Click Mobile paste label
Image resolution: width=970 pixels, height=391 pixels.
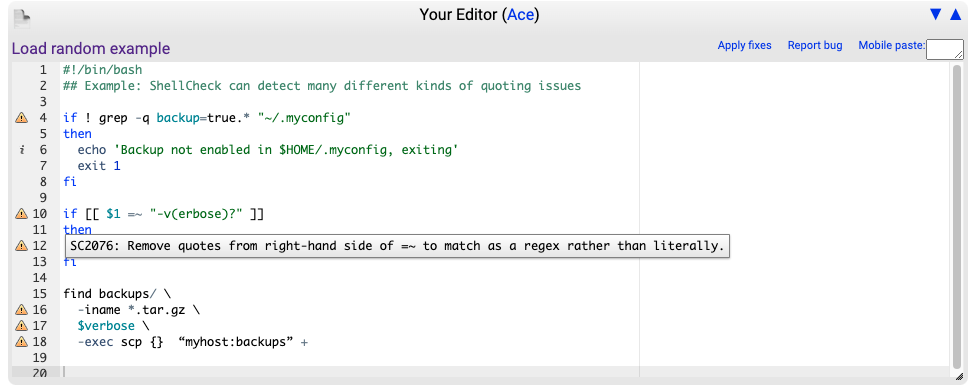891,45
